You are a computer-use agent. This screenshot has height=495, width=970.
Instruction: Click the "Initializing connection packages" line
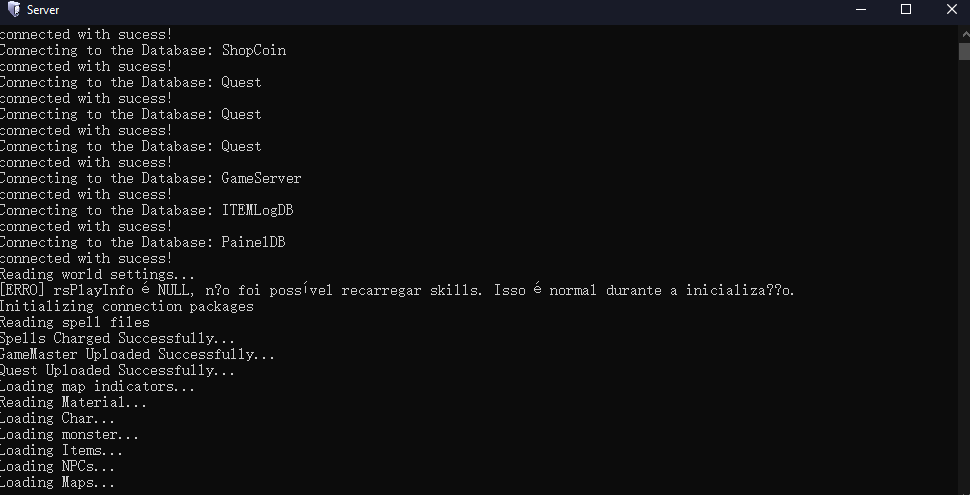(127, 306)
